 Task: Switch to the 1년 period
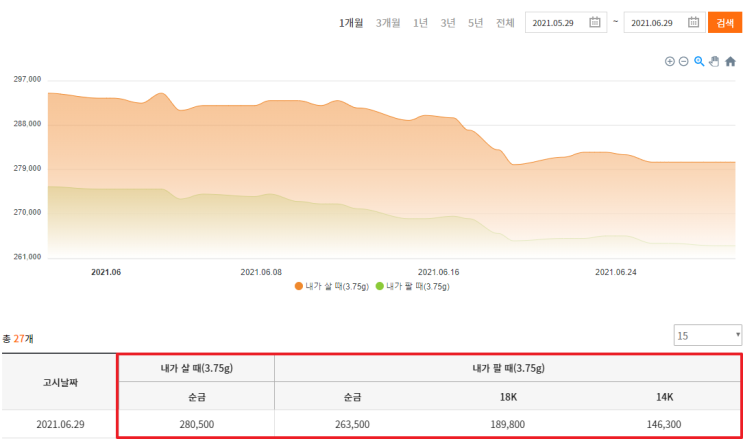[x=420, y=23]
